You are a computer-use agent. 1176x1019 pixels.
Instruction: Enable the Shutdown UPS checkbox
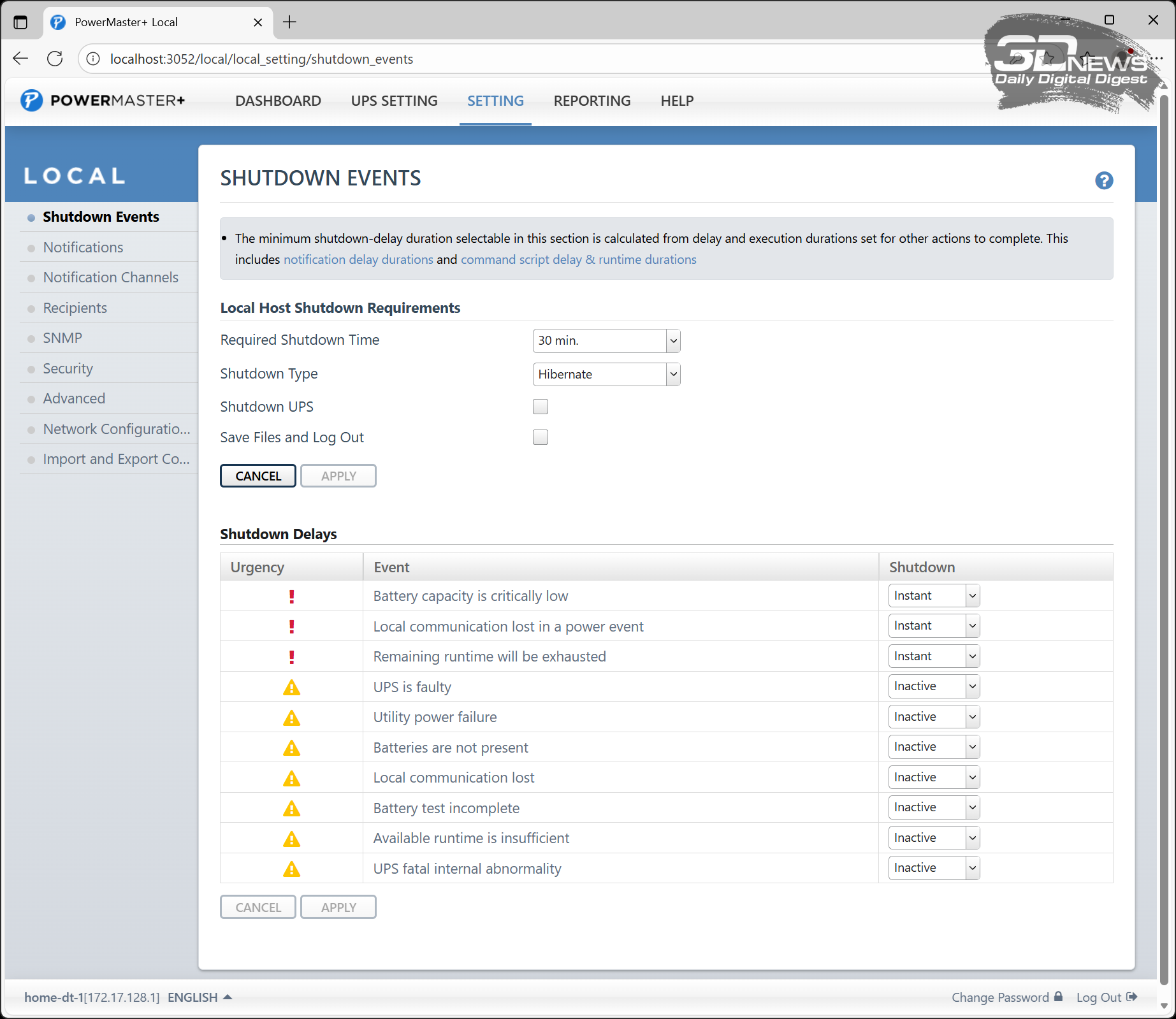[x=540, y=407]
